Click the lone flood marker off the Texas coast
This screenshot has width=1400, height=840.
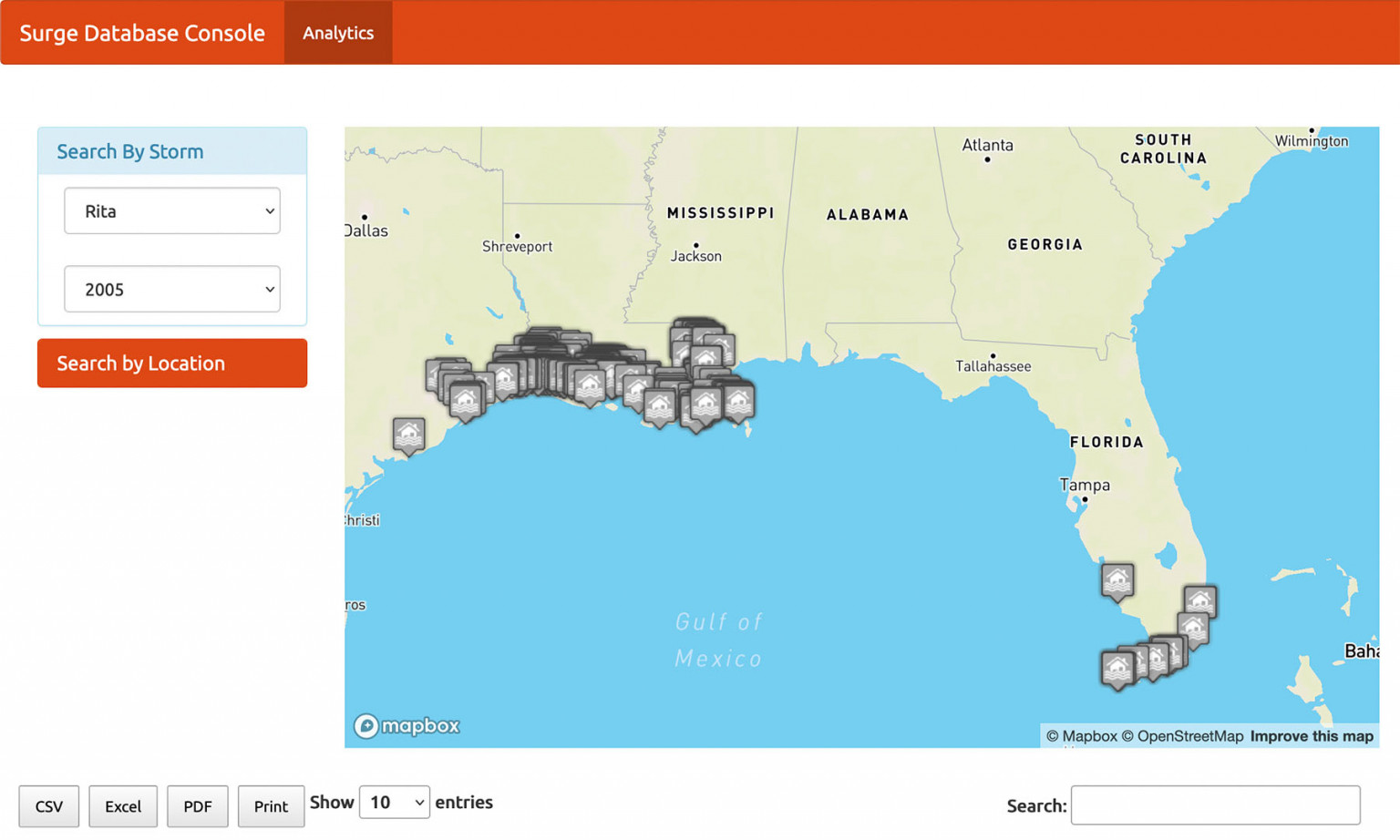407,432
